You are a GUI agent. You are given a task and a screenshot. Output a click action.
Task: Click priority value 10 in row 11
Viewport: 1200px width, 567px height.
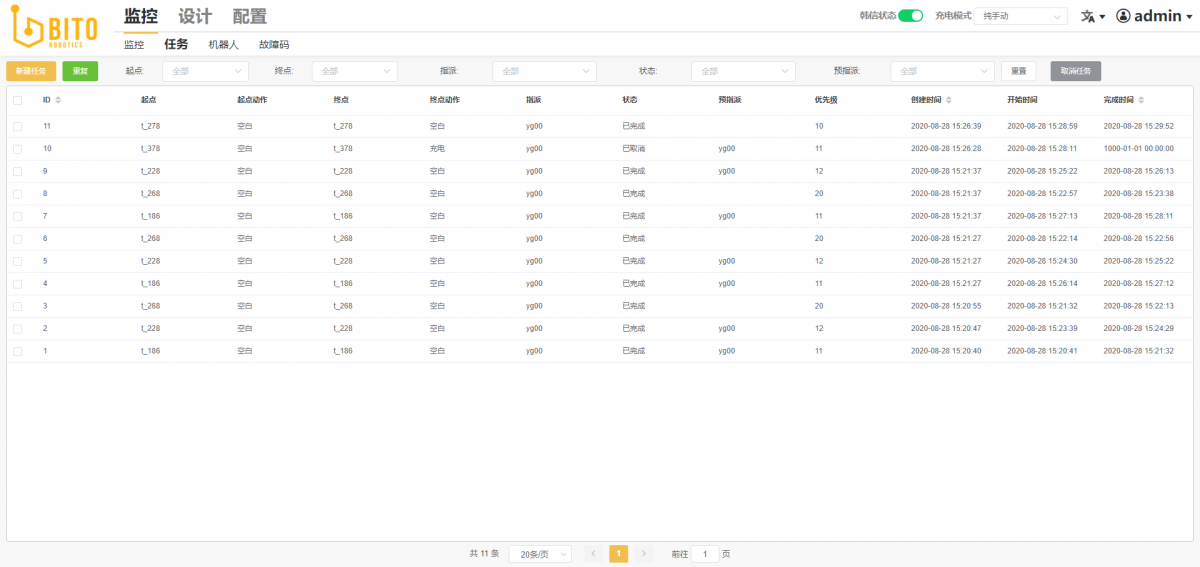(819, 126)
